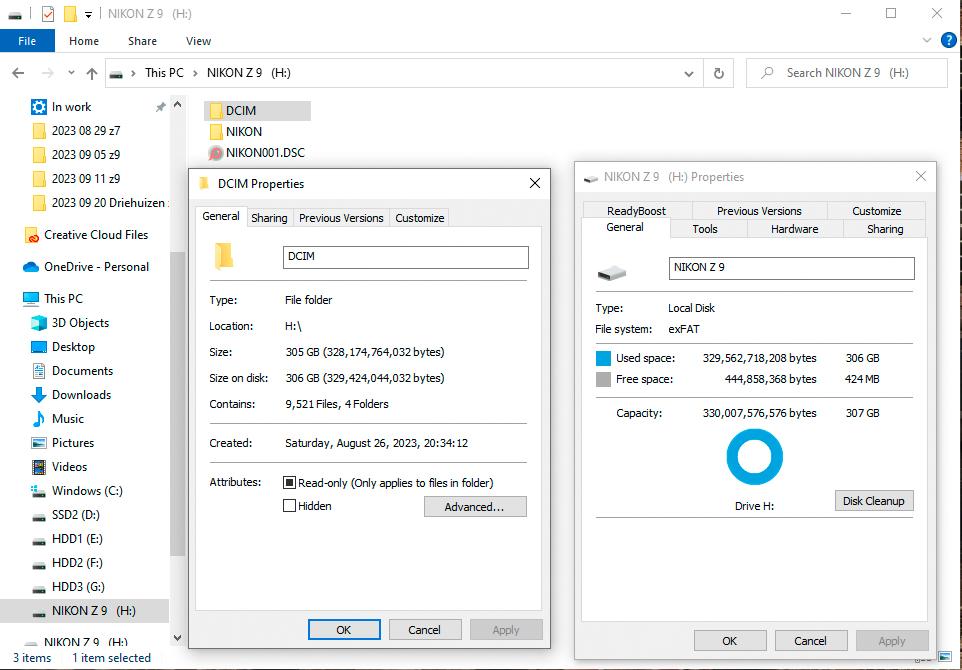This screenshot has width=962, height=670.
Task: Open OneDrive - Personal cloud icon
Action: [31, 267]
